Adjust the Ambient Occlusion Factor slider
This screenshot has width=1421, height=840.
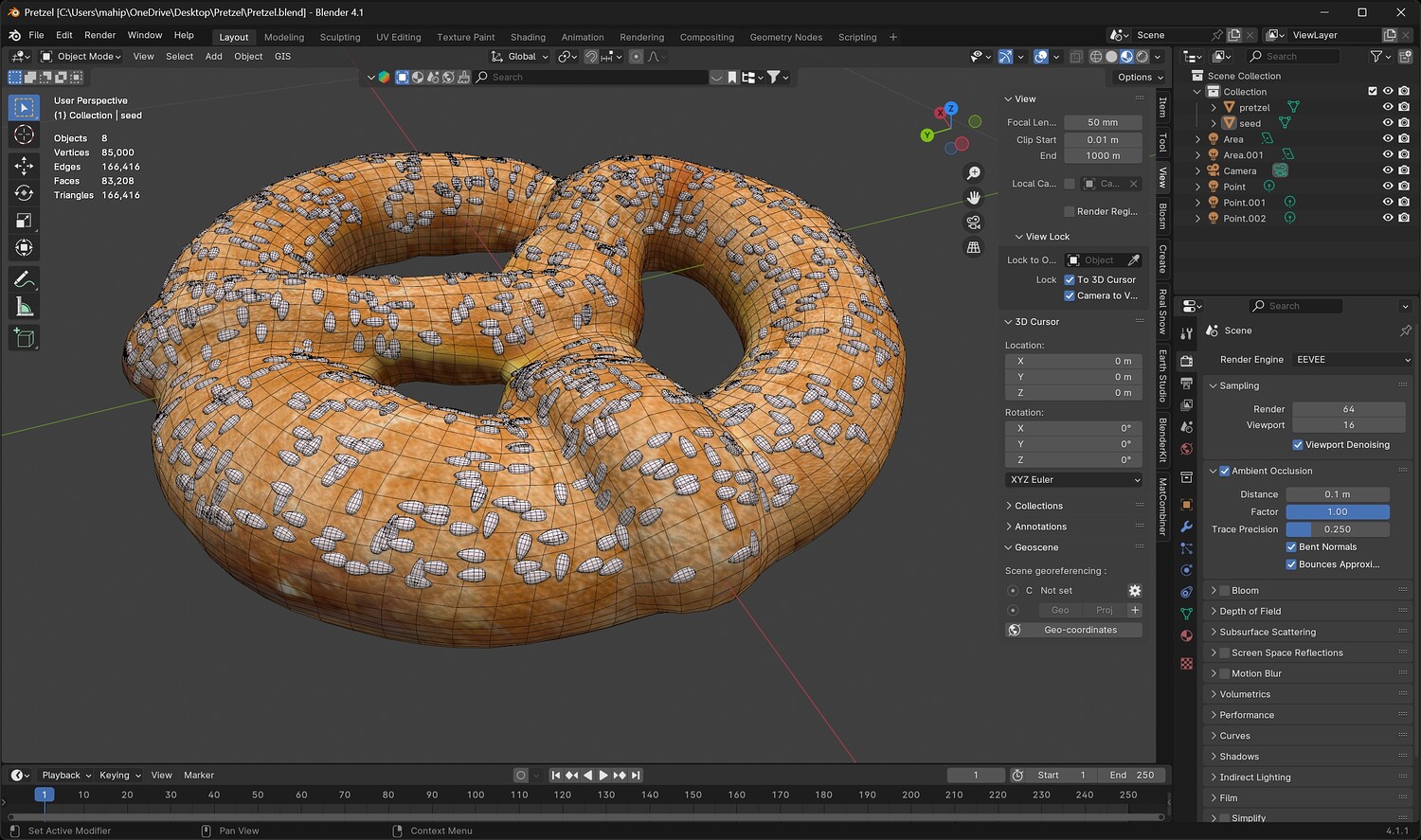click(x=1337, y=511)
